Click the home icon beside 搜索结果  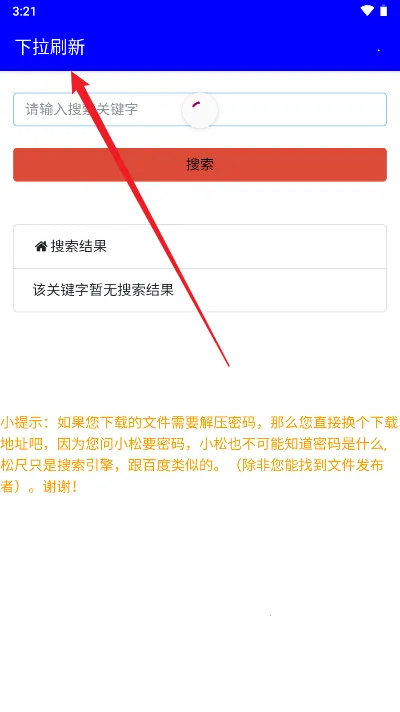(x=41, y=246)
